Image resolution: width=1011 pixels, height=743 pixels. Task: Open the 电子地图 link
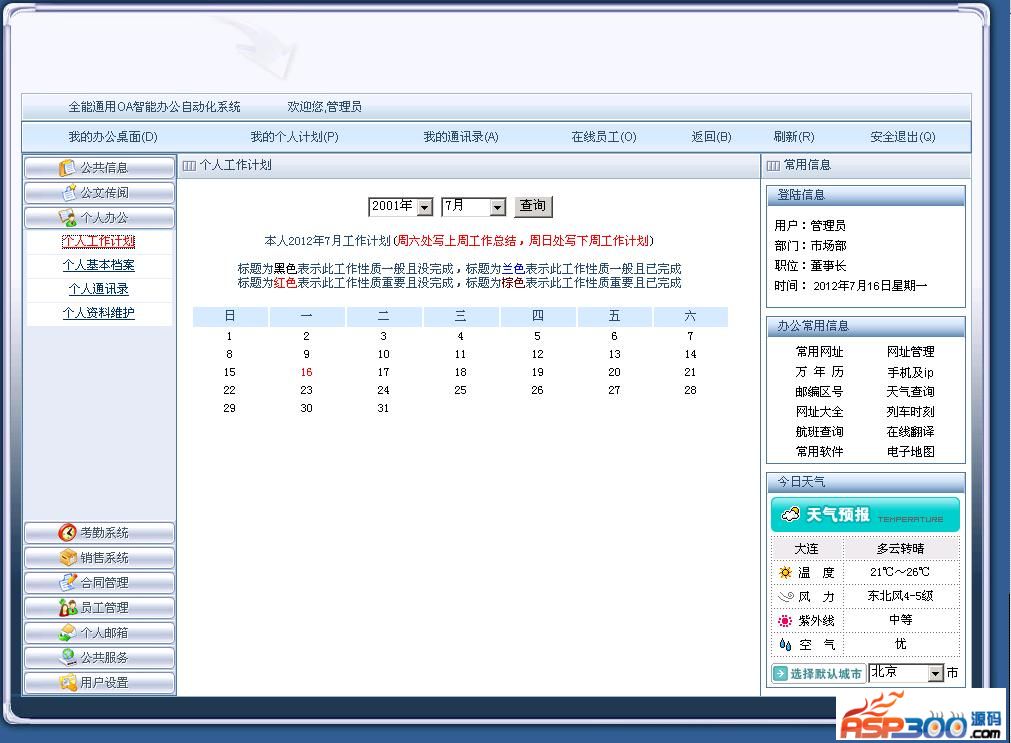[910, 452]
